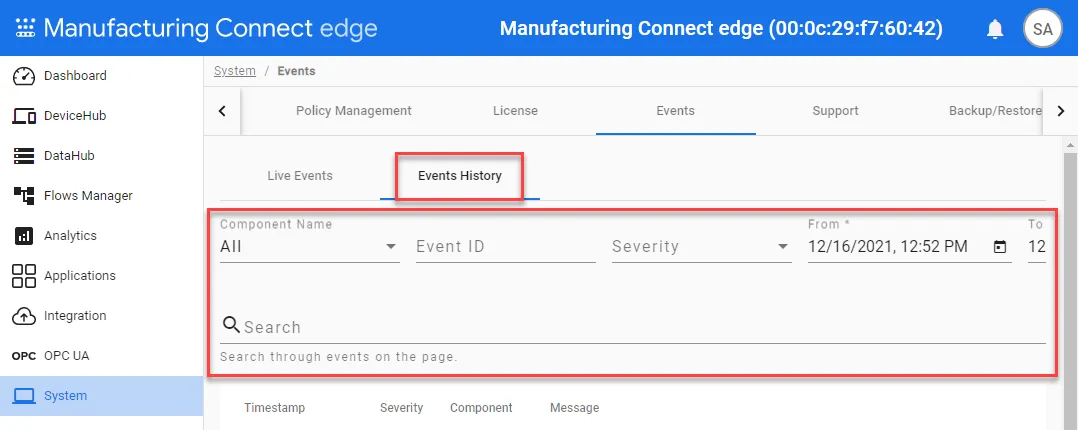Open OPC UA menu item
1078x430 pixels.
[67, 356]
